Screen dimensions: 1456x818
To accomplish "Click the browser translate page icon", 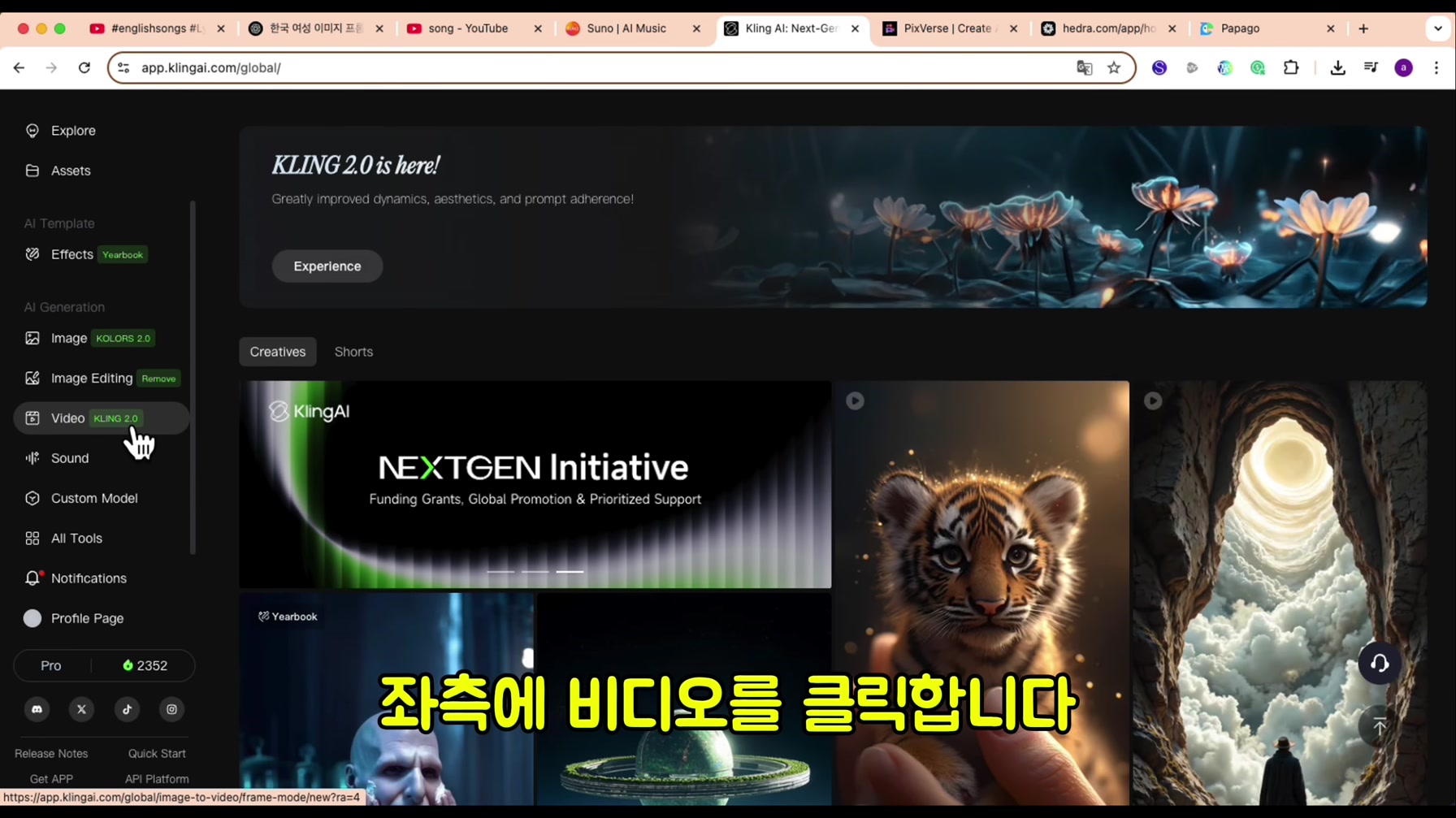I will click(x=1085, y=68).
